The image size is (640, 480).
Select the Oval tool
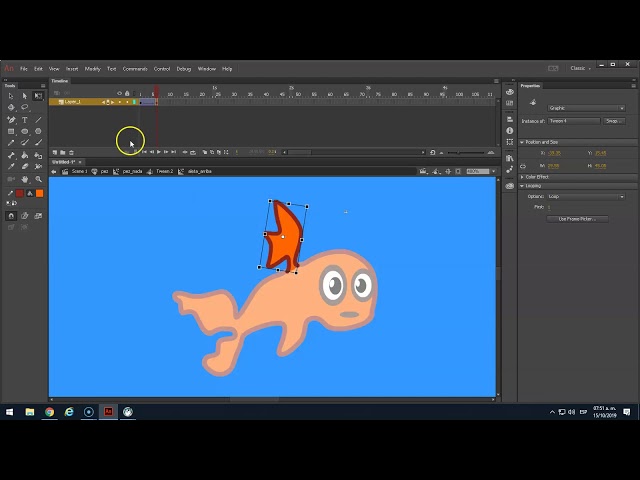24,131
